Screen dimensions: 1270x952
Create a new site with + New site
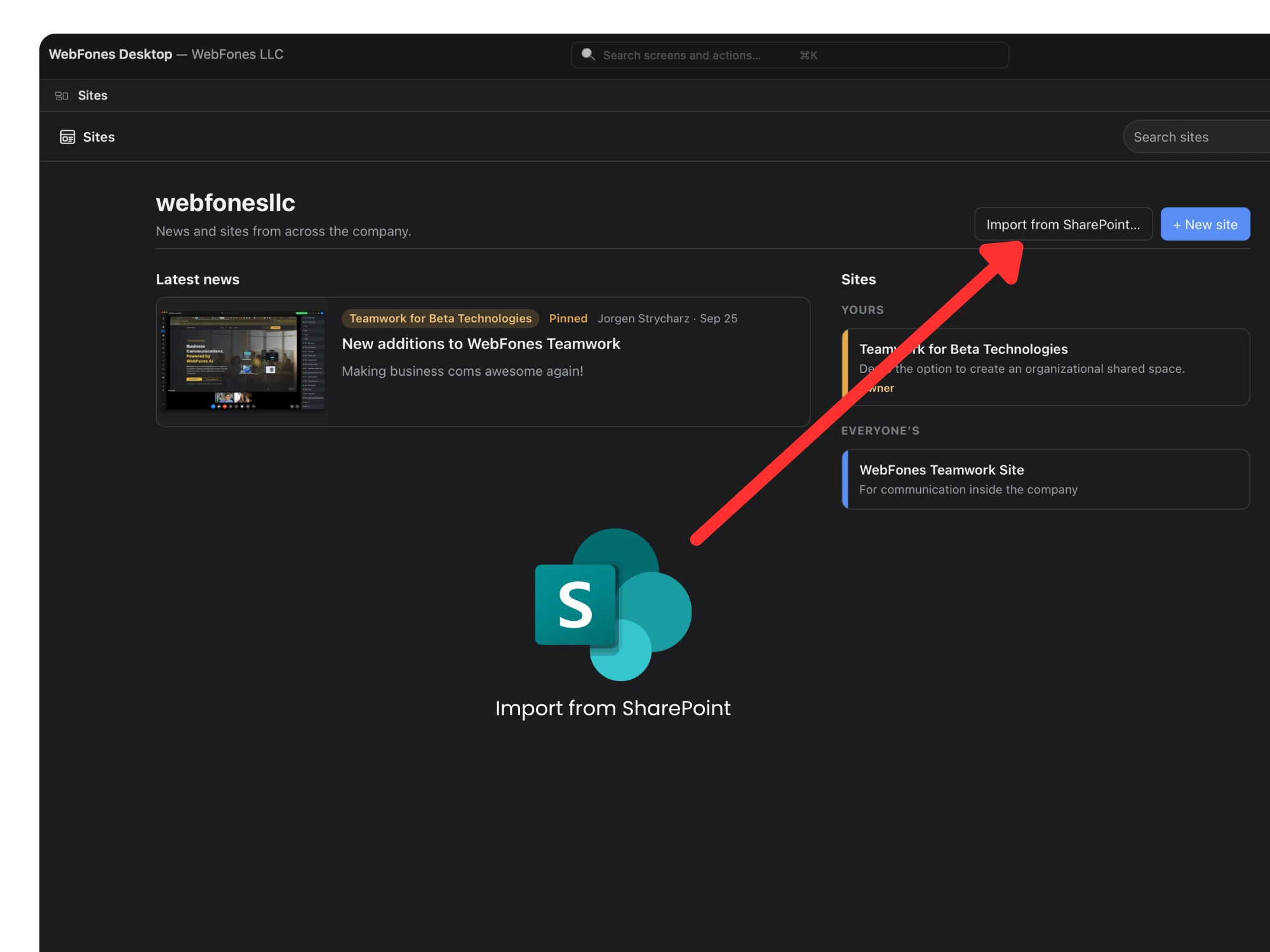point(1205,224)
